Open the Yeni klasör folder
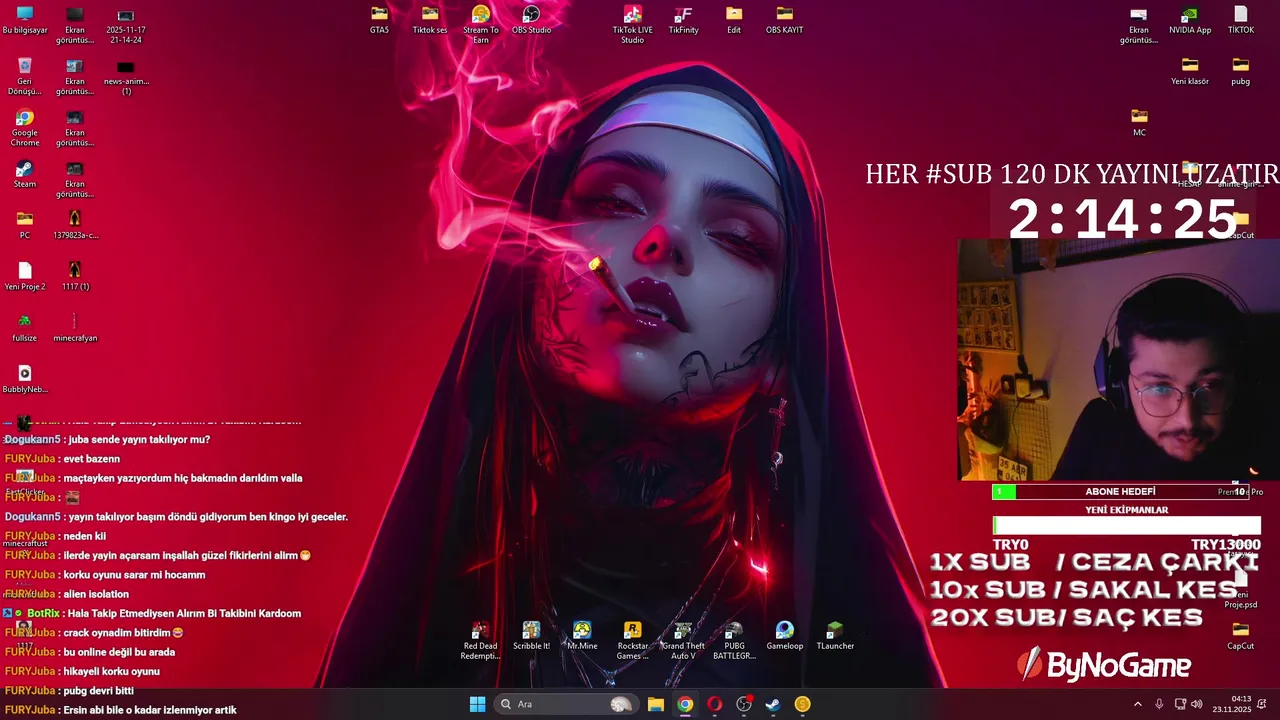The image size is (1280, 720). click(1190, 71)
